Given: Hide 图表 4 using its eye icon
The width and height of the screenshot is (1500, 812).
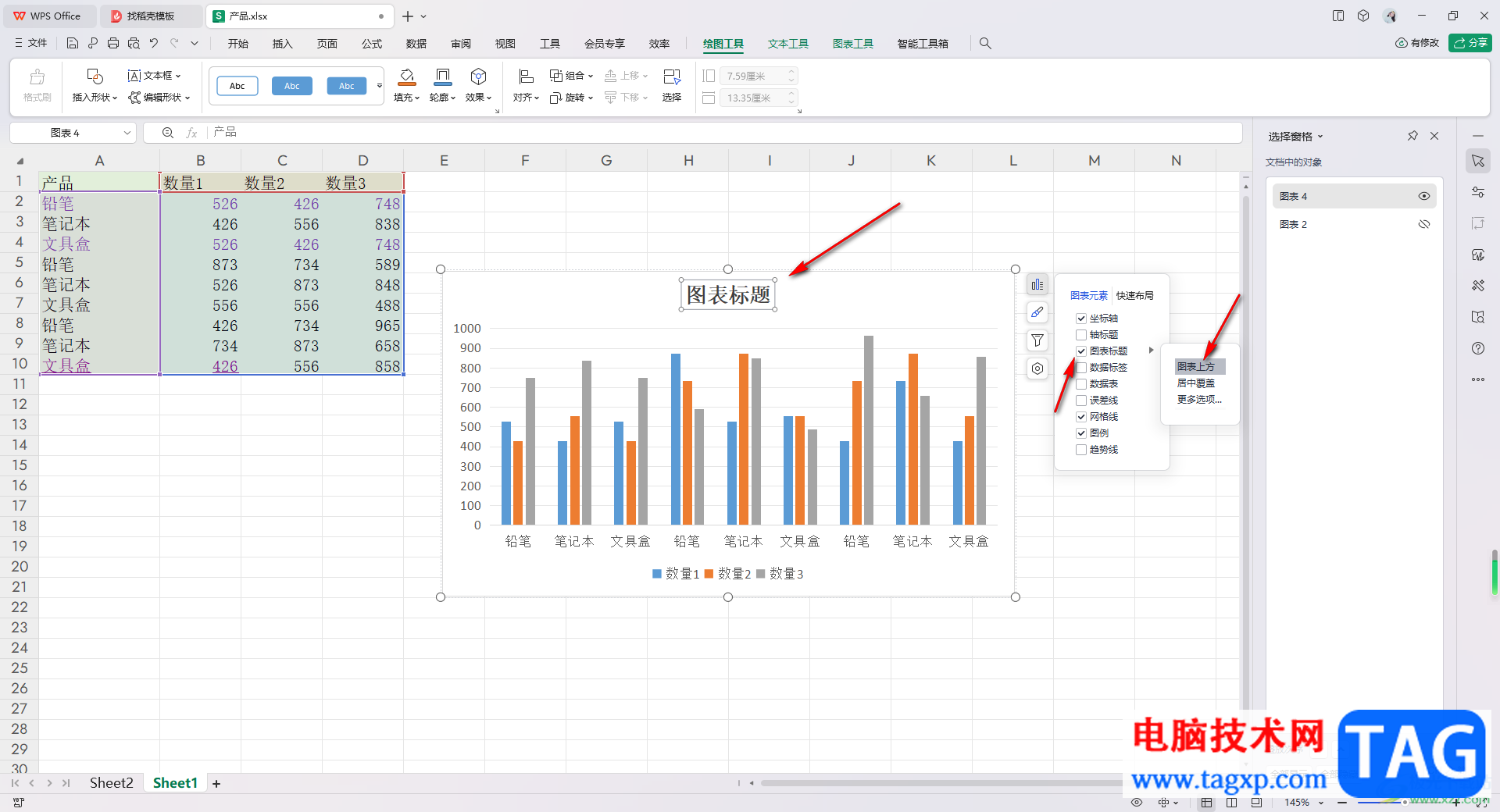Looking at the screenshot, I should point(1424,196).
